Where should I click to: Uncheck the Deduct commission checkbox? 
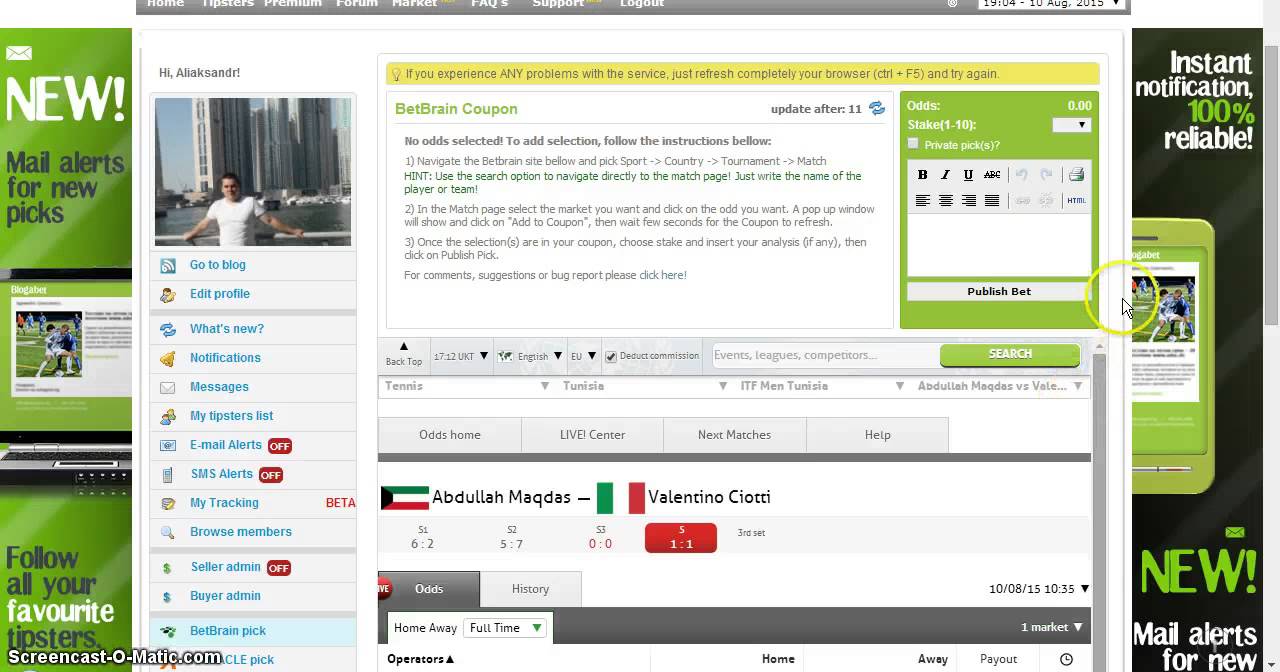(610, 357)
